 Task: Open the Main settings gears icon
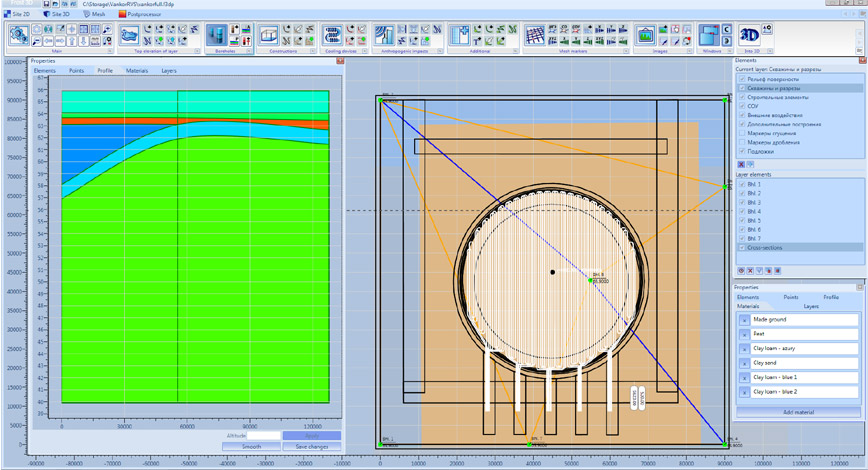19,35
